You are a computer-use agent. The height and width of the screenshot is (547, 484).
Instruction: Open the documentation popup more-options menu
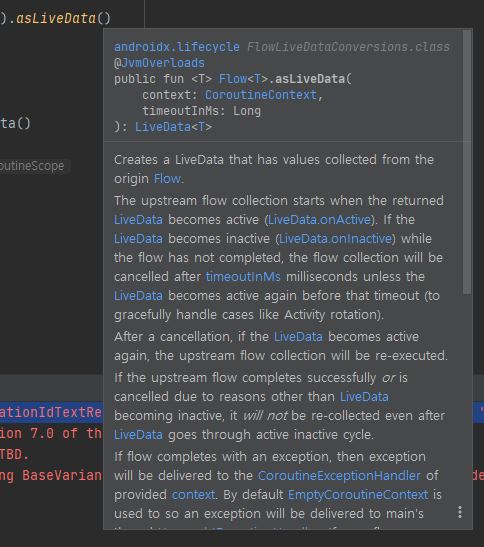[x=460, y=512]
